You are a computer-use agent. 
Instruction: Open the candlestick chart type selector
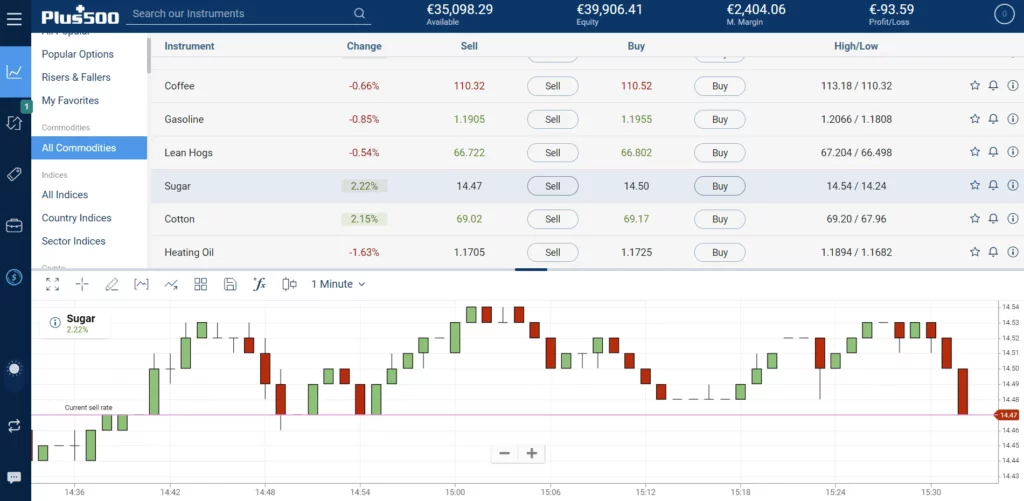(289, 284)
